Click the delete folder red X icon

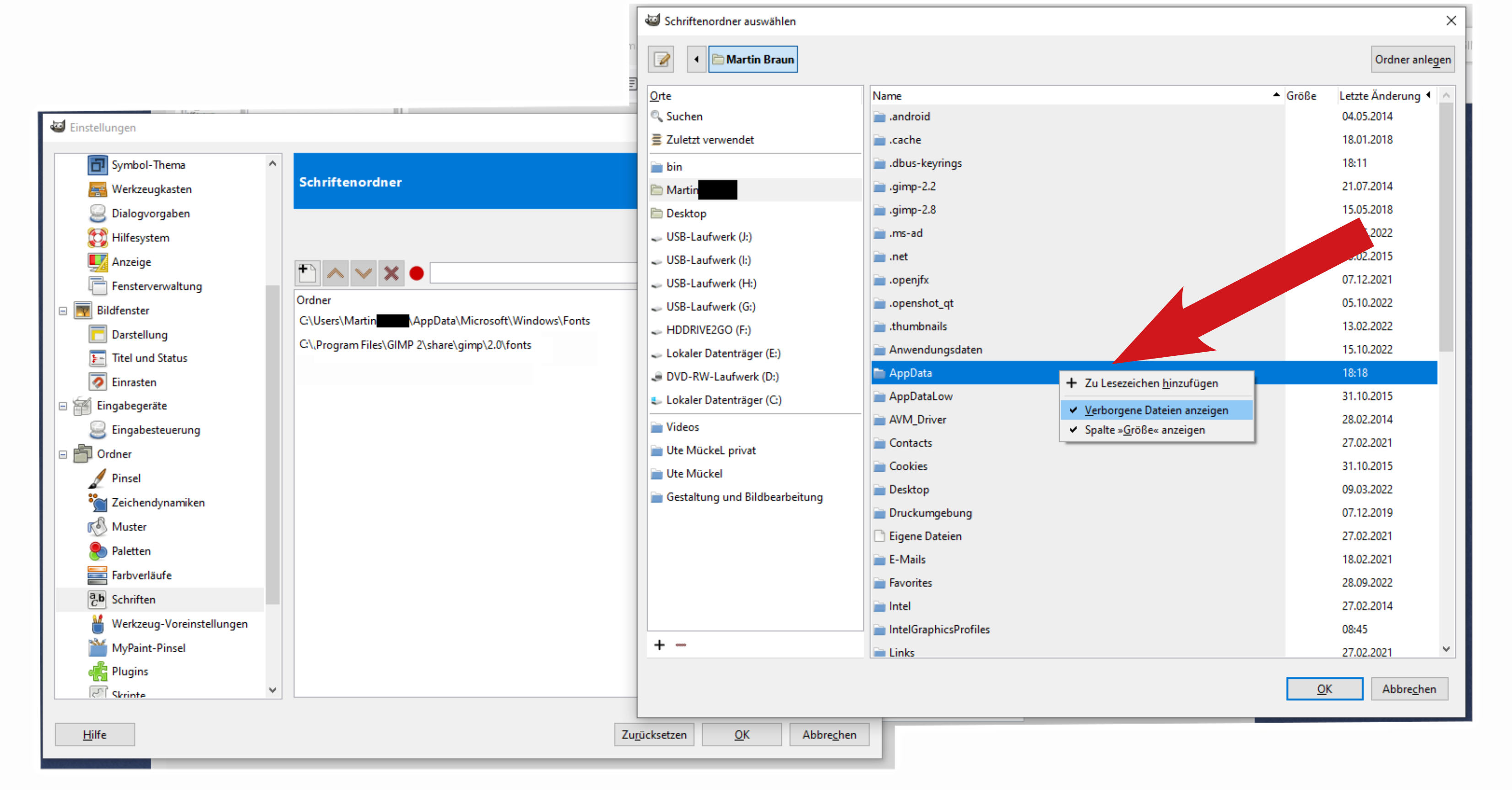click(x=391, y=273)
